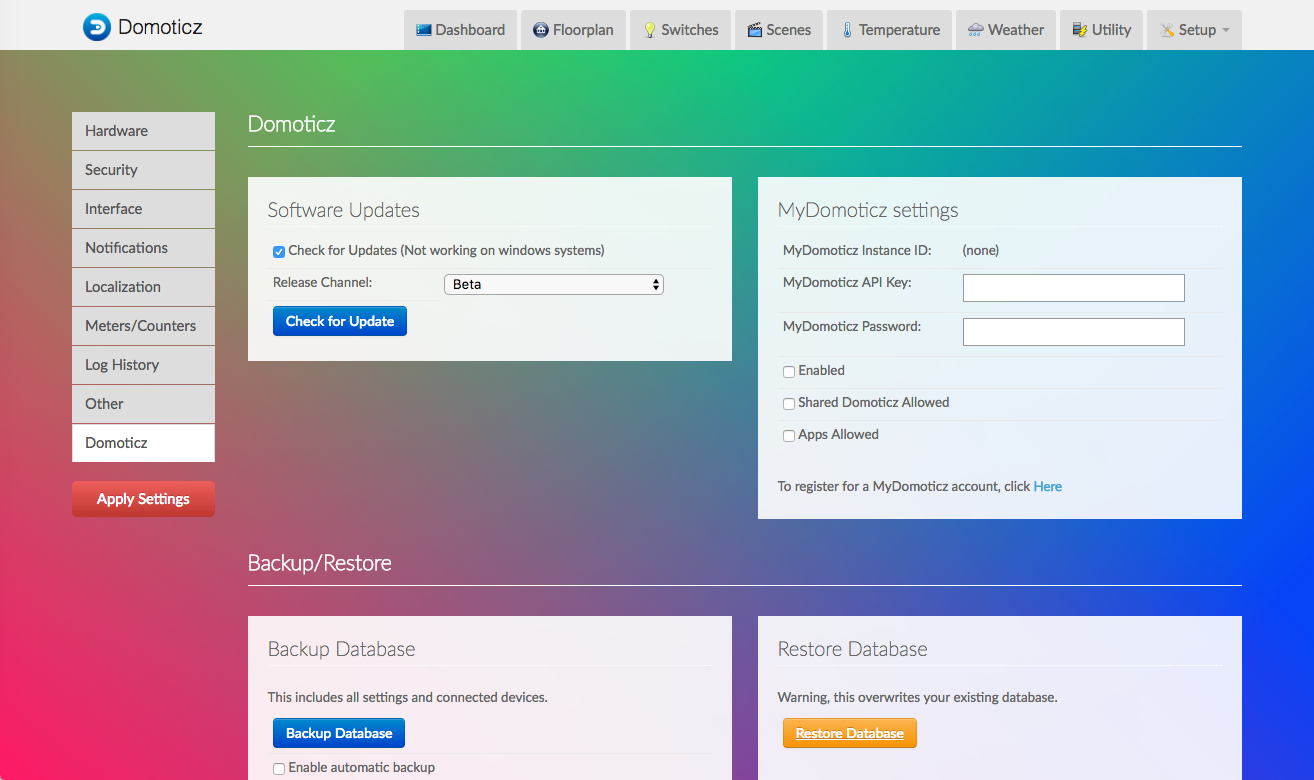Image resolution: width=1314 pixels, height=780 pixels.
Task: Open the Scenes tab label
Action: (x=789, y=30)
